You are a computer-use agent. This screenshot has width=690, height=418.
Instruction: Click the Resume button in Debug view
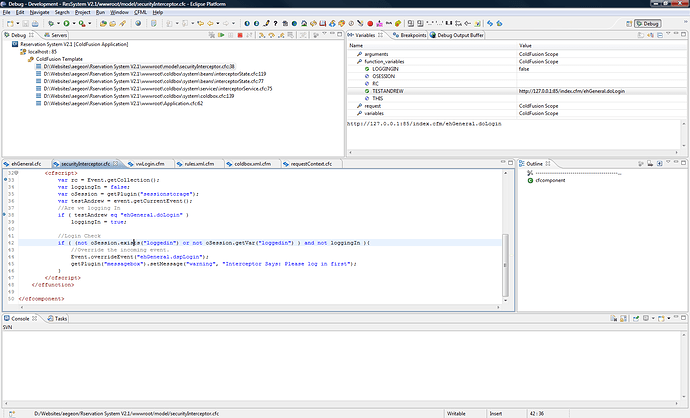click(x=223, y=34)
